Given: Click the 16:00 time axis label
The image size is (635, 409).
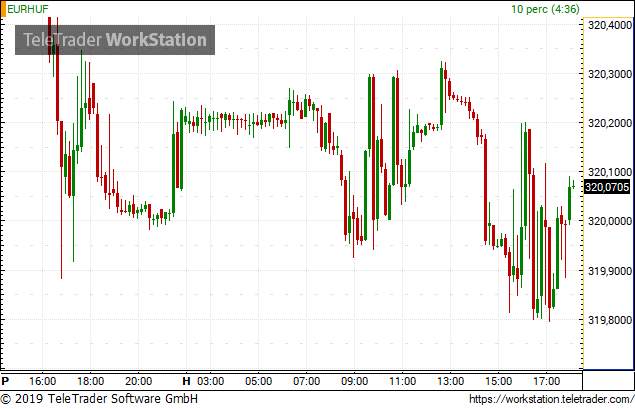Looking at the screenshot, I should coord(43,381).
